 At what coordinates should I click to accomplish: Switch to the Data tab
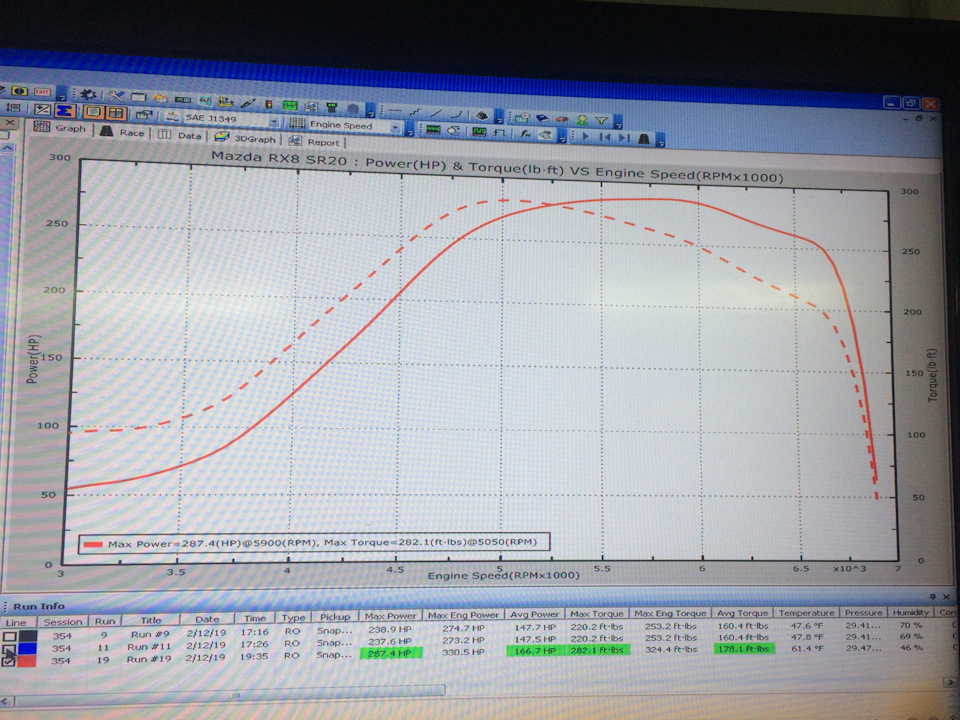click(179, 135)
